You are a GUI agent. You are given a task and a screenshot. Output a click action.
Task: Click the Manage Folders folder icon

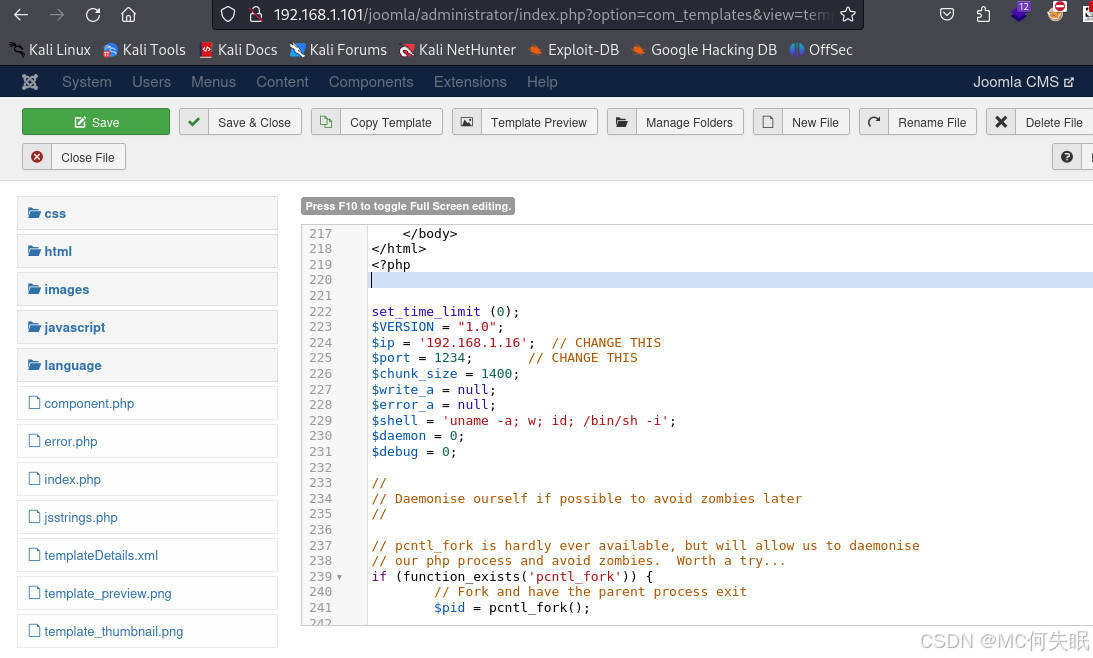click(x=622, y=122)
